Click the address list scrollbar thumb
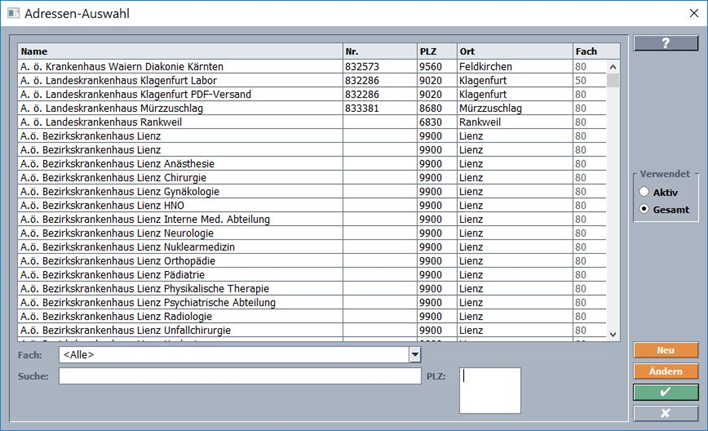This screenshot has height=431, width=708. [613, 80]
